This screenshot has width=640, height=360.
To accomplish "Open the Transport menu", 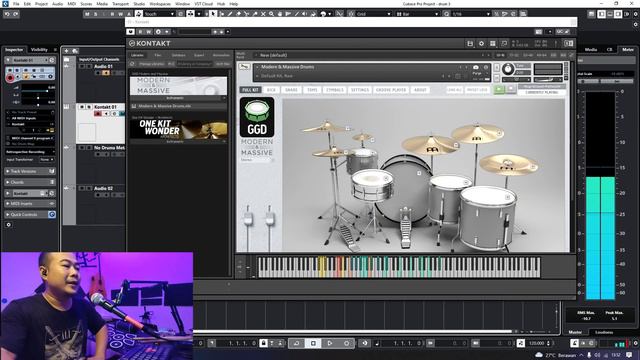I will pos(120,4).
